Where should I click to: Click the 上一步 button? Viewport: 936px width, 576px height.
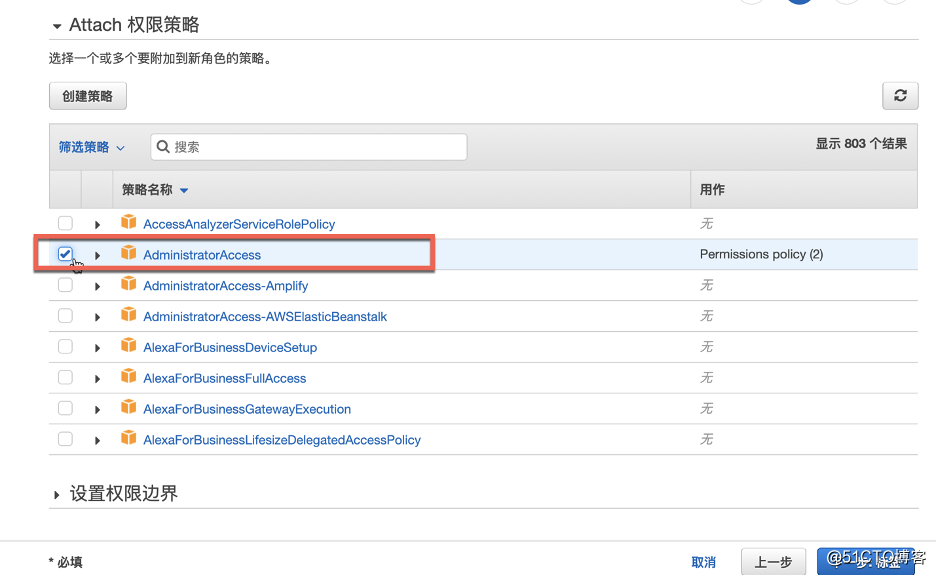click(773, 562)
